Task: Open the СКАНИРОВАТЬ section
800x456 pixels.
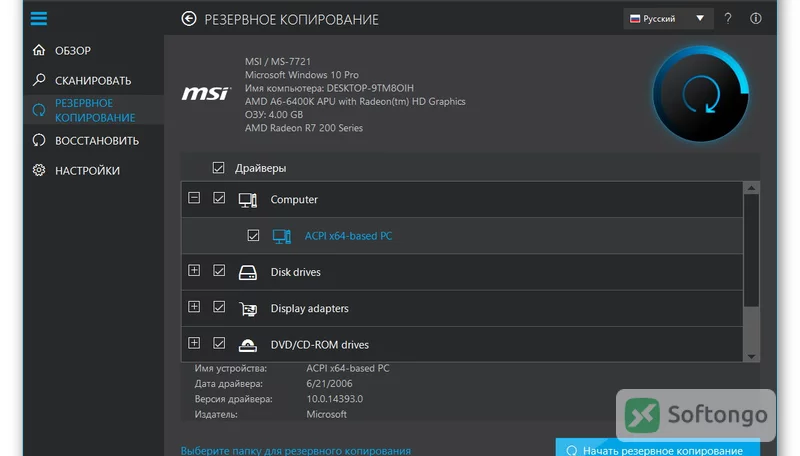Action: click(x=93, y=81)
